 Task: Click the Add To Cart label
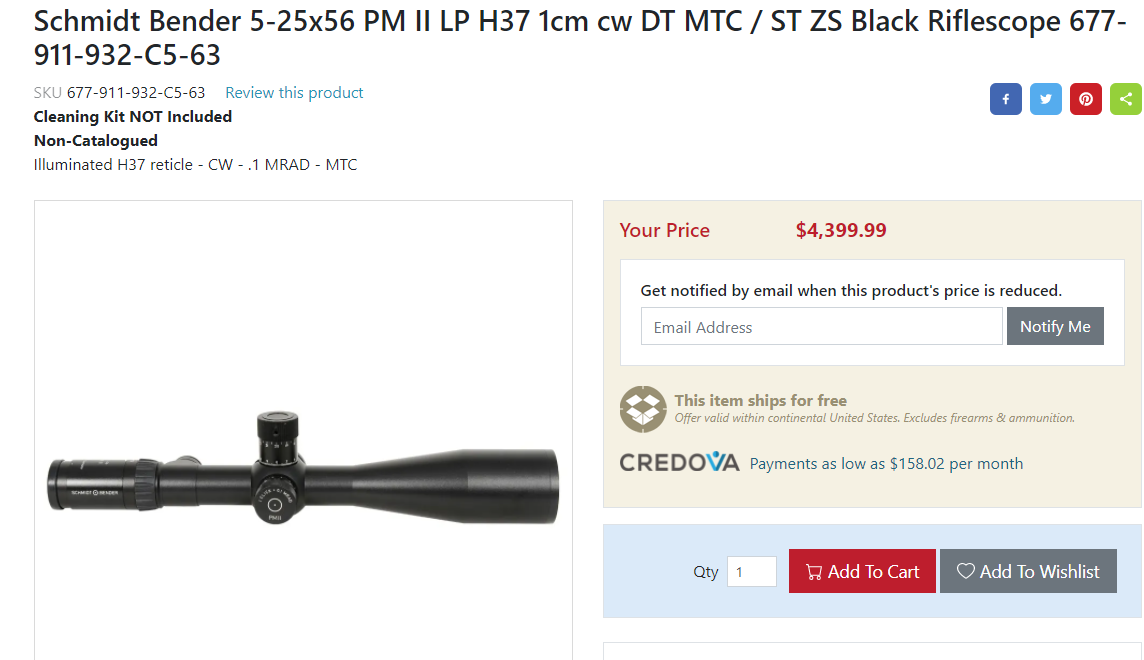[x=873, y=572]
